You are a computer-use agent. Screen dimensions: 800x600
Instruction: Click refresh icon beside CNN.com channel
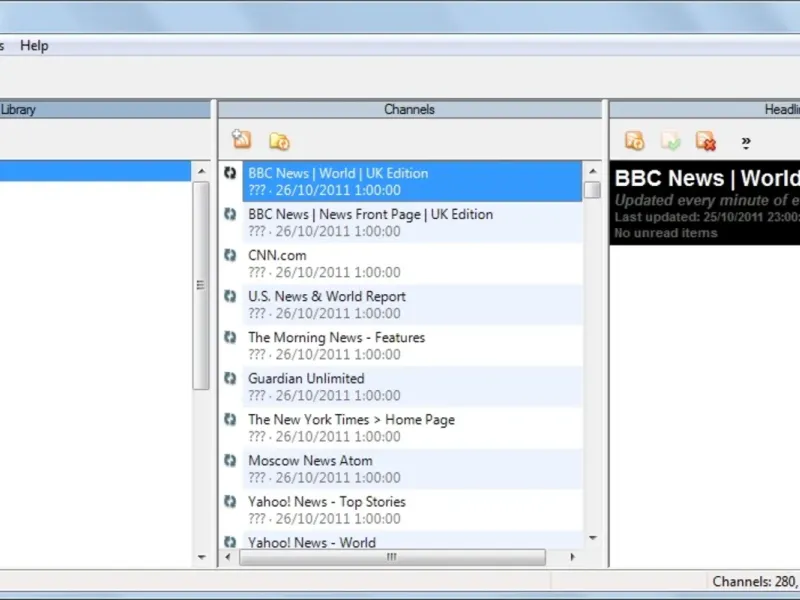point(230,255)
